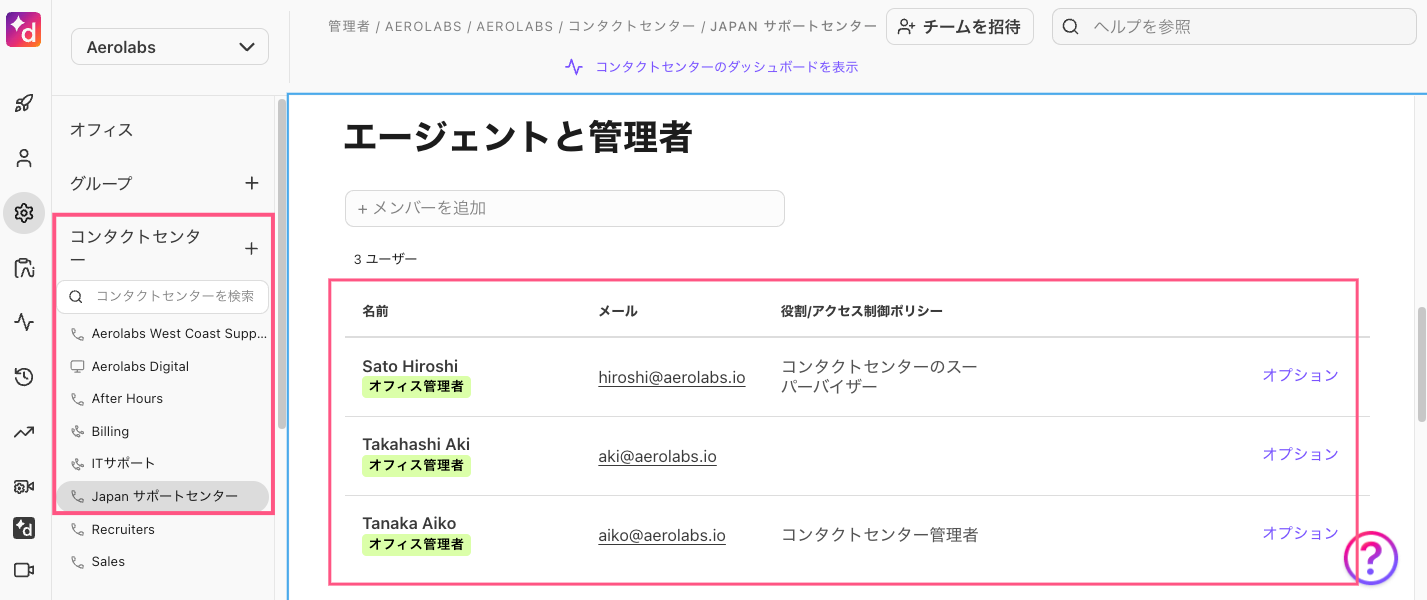This screenshot has width=1427, height=600.
Task: Click the plus icon next to グループ
Action: click(252, 183)
